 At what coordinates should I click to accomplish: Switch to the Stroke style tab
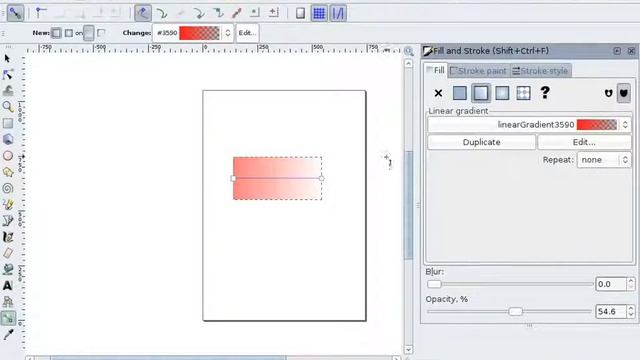540,71
